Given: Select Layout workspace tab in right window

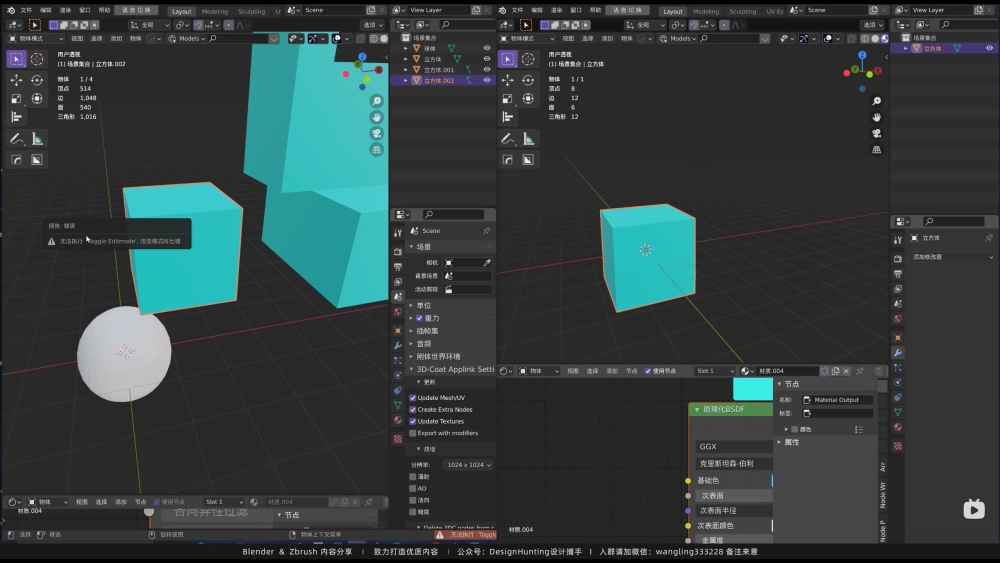Looking at the screenshot, I should point(673,11).
